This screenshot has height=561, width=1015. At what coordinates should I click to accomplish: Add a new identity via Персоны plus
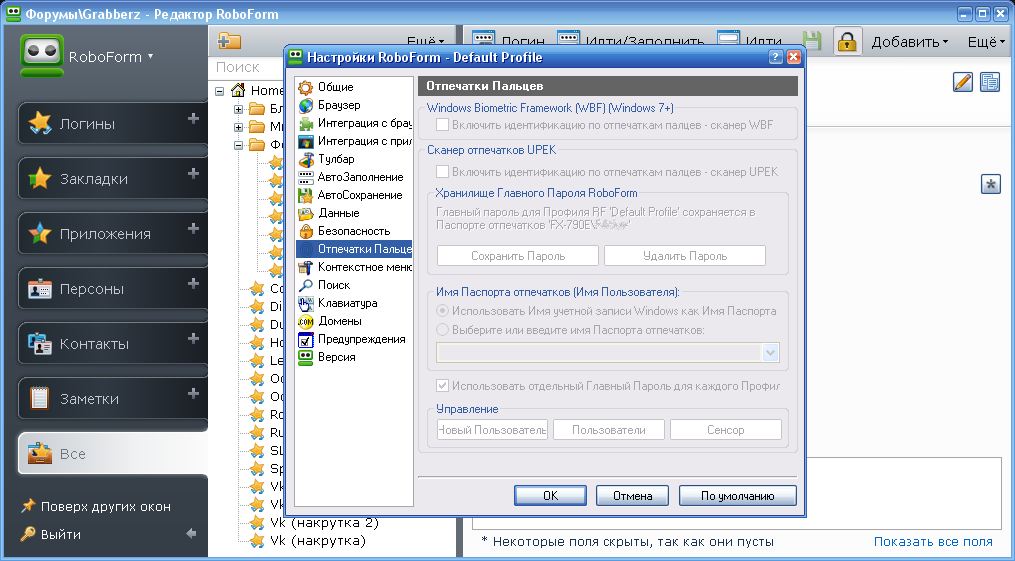(193, 283)
